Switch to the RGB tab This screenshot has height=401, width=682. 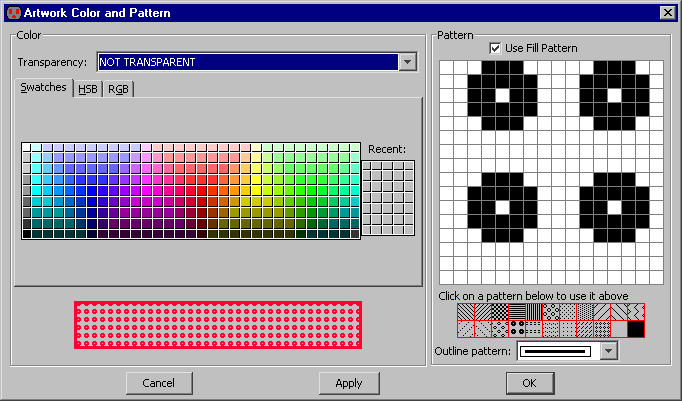[118, 89]
